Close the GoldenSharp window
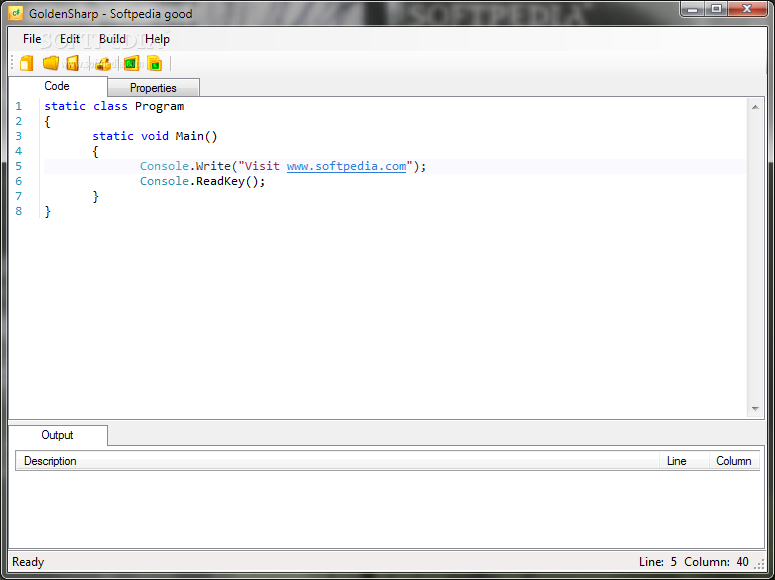This screenshot has width=775, height=580. click(748, 9)
